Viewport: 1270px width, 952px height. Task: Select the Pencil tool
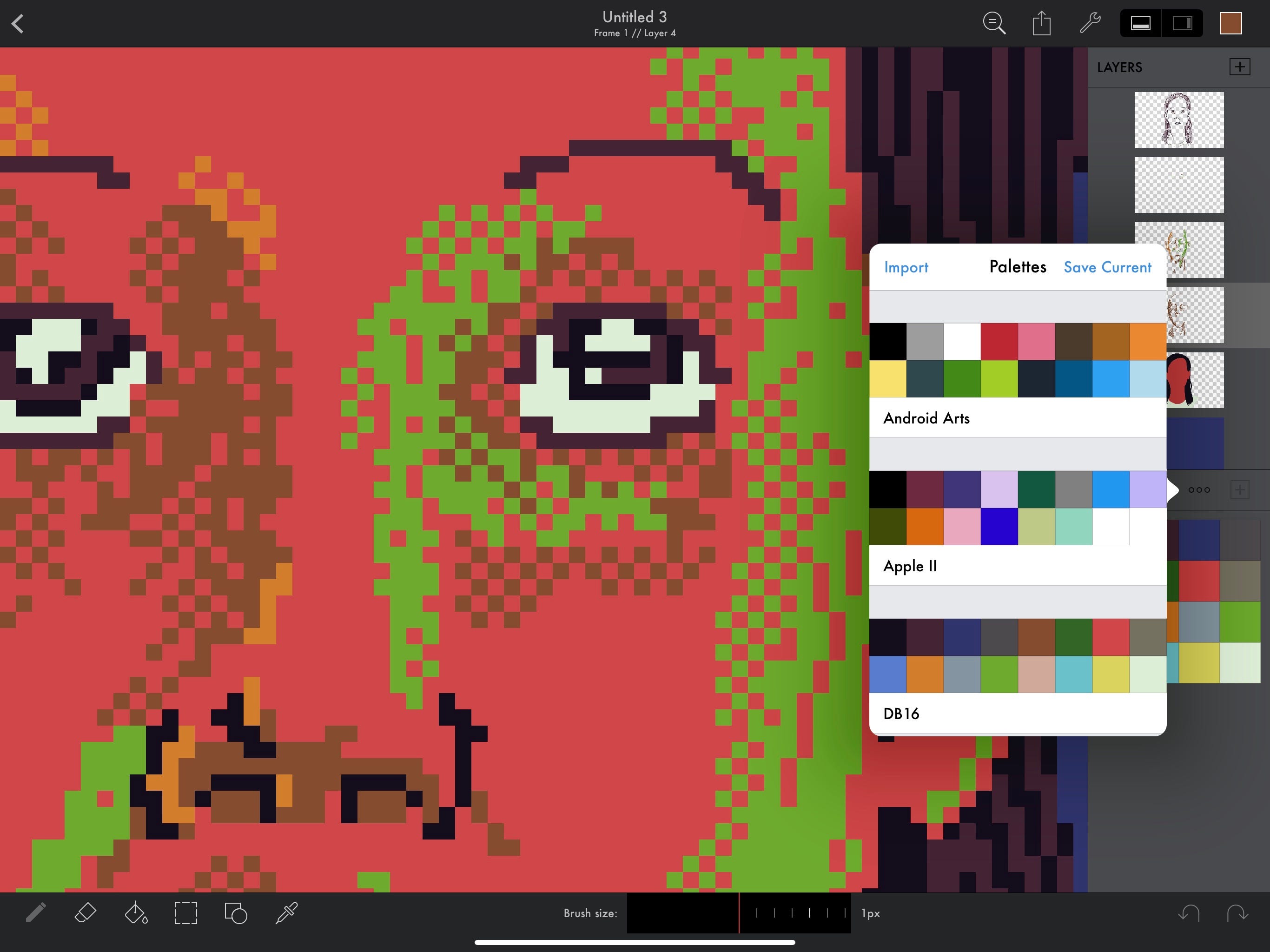click(x=36, y=912)
